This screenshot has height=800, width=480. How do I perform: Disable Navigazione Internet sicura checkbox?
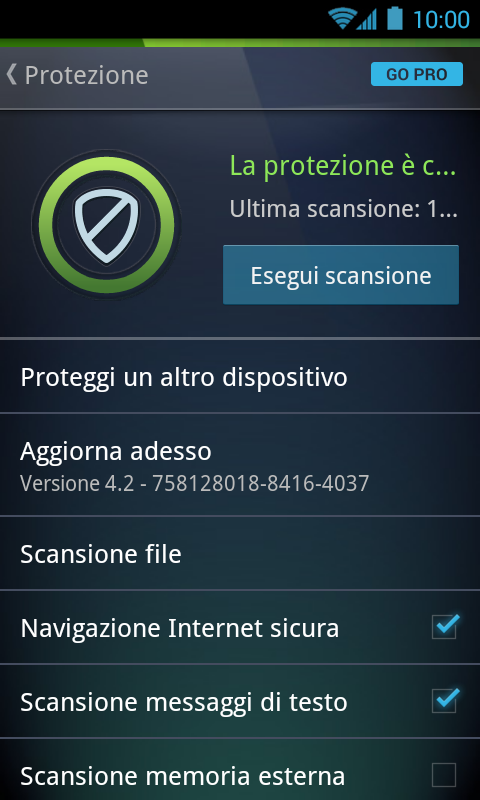(444, 627)
